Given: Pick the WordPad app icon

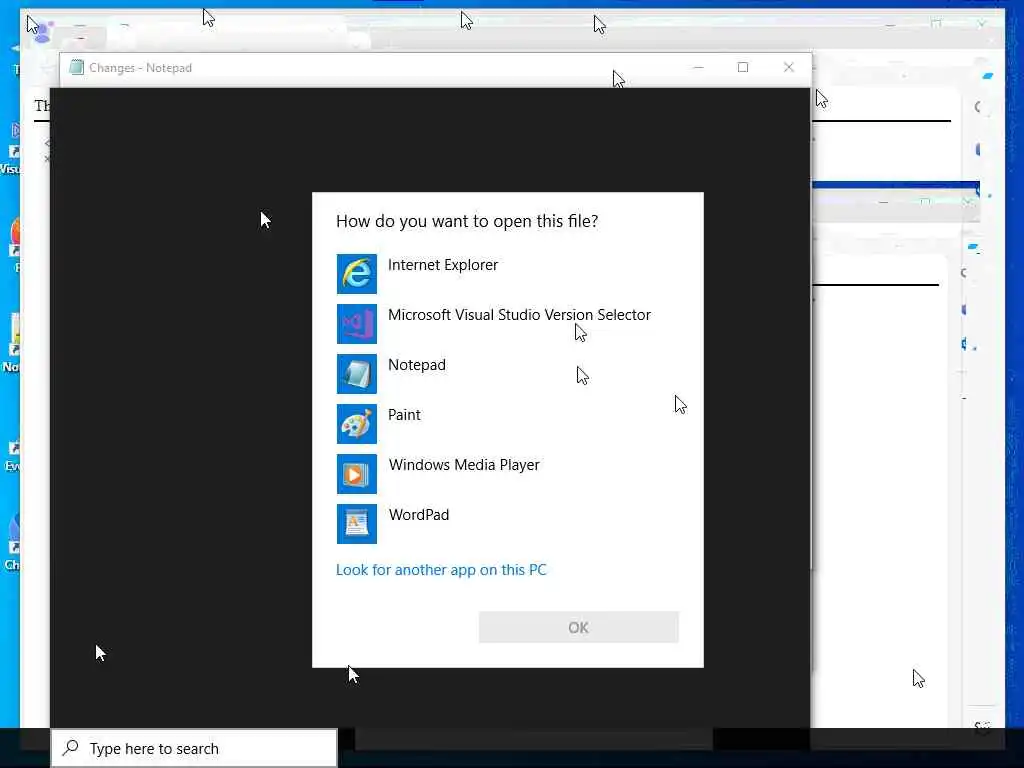Looking at the screenshot, I should [357, 524].
